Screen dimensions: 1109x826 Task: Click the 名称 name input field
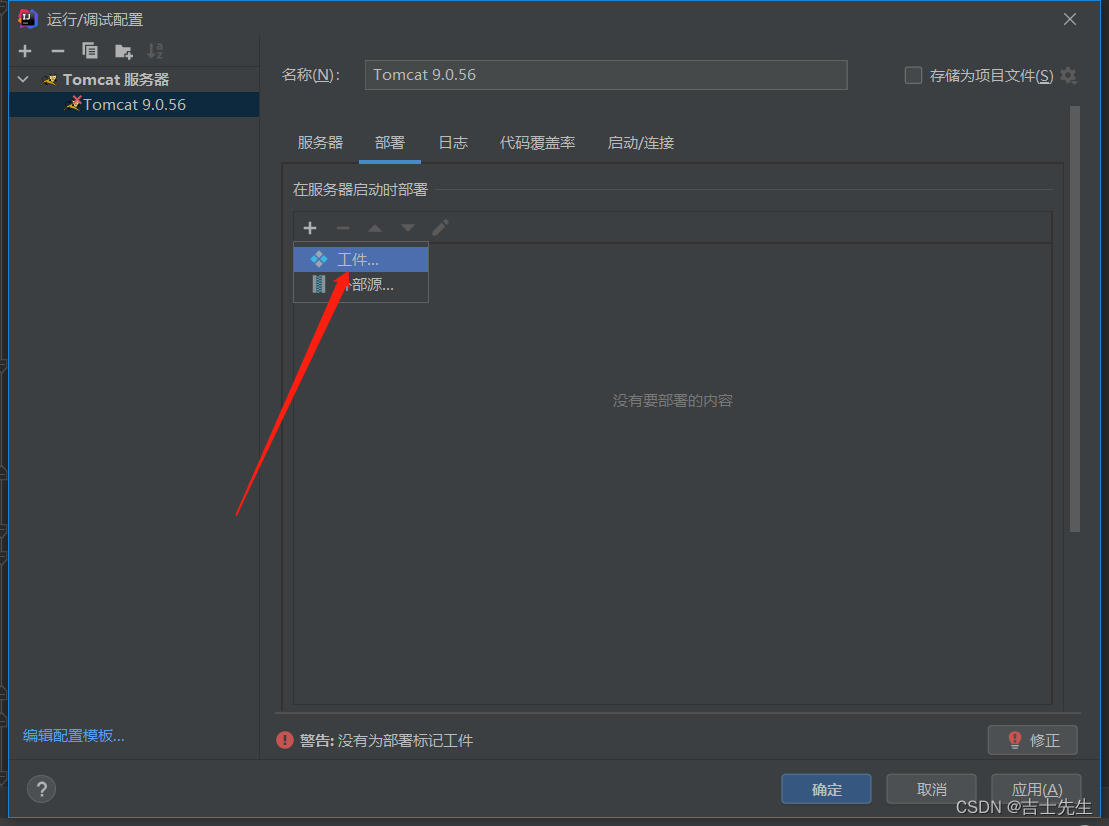click(605, 75)
